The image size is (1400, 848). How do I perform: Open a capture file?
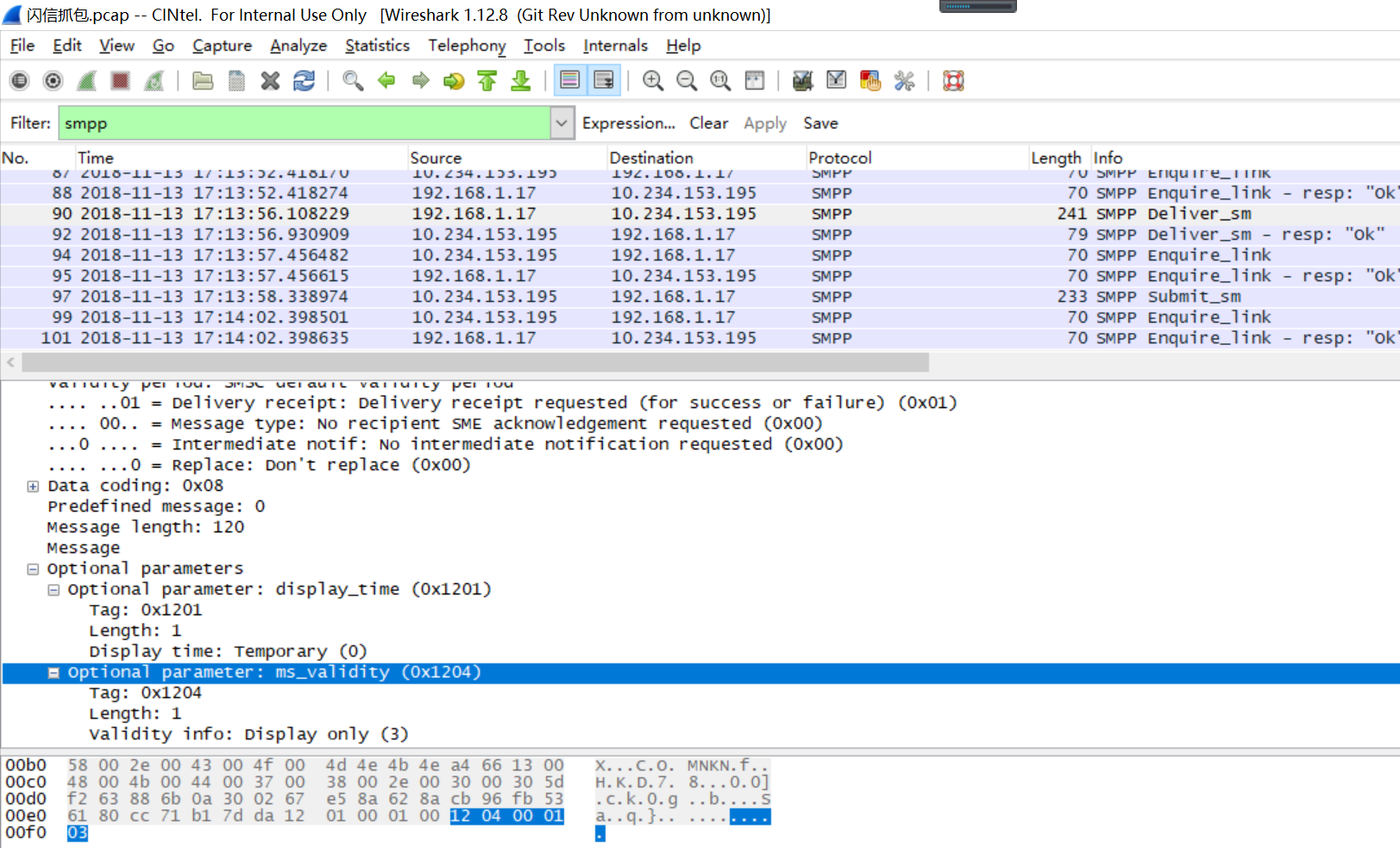tap(203, 81)
